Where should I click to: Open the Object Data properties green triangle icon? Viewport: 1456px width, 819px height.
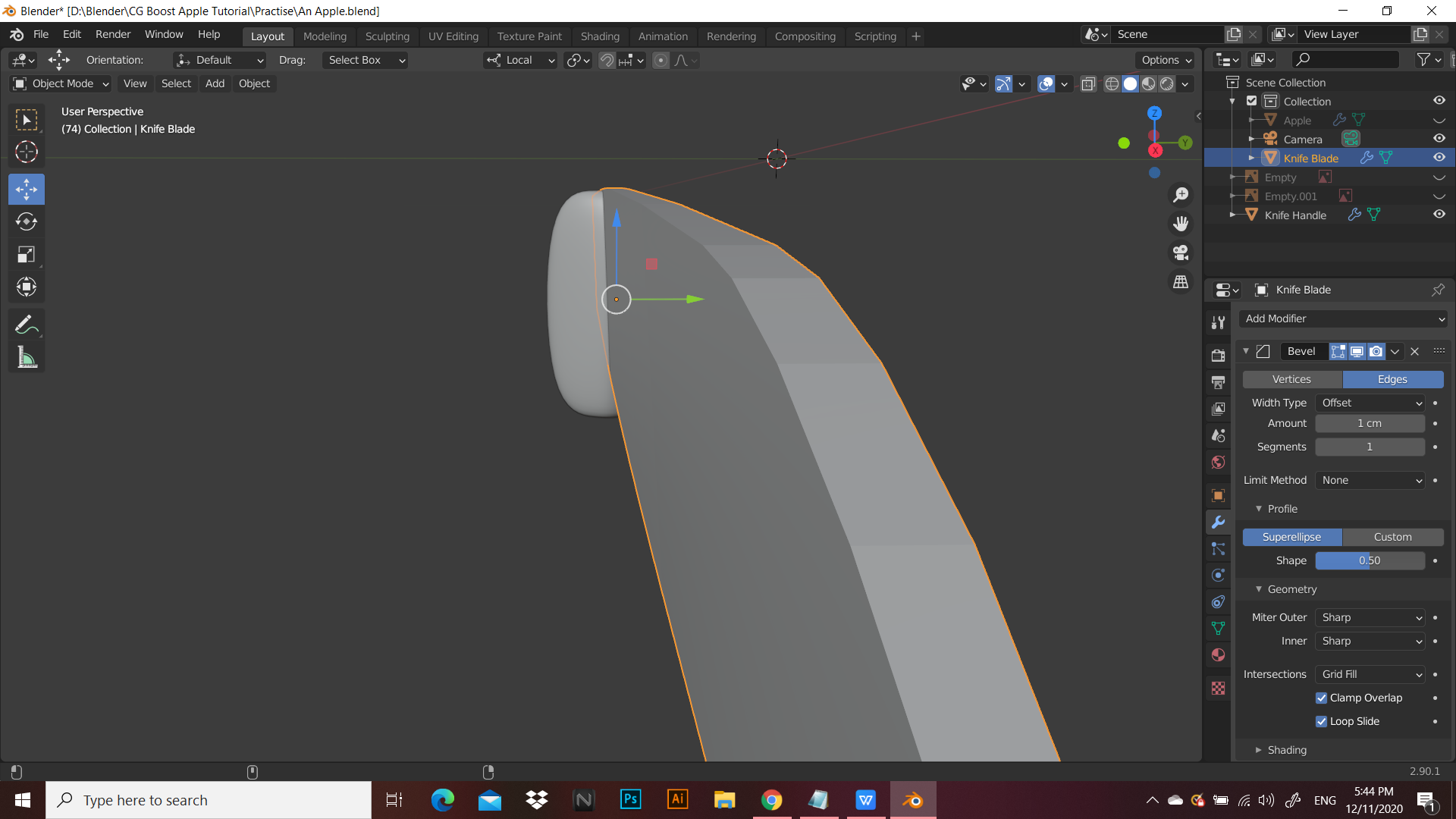(1218, 629)
